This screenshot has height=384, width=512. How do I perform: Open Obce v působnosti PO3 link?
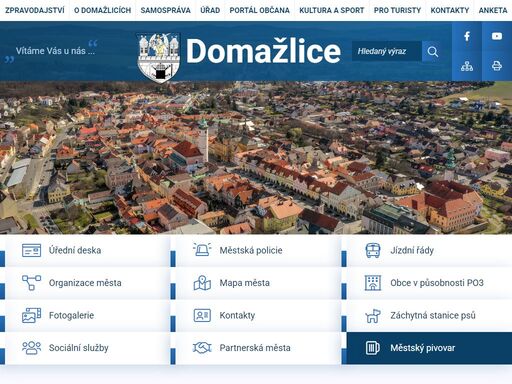[x=437, y=283]
